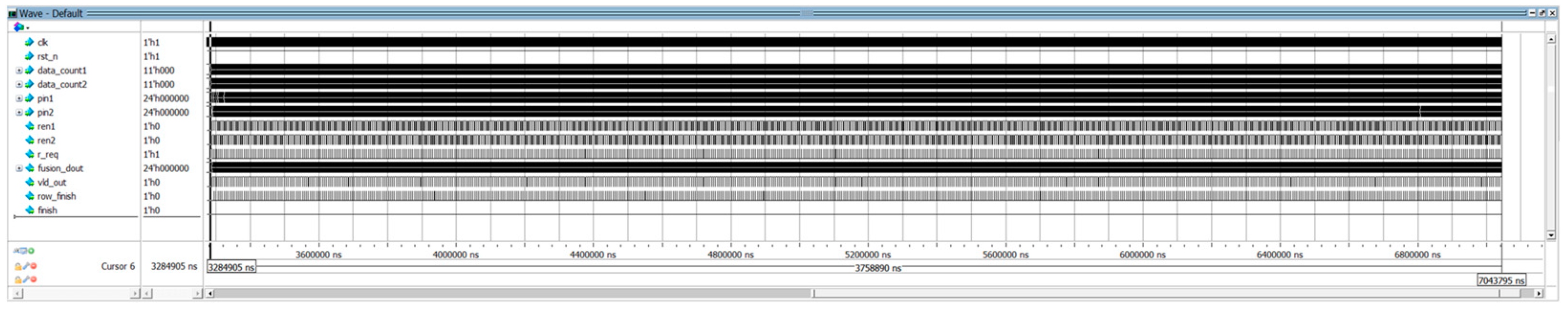Expand the data_count1 bus
This screenshot has width=1568, height=311.
tap(19, 70)
